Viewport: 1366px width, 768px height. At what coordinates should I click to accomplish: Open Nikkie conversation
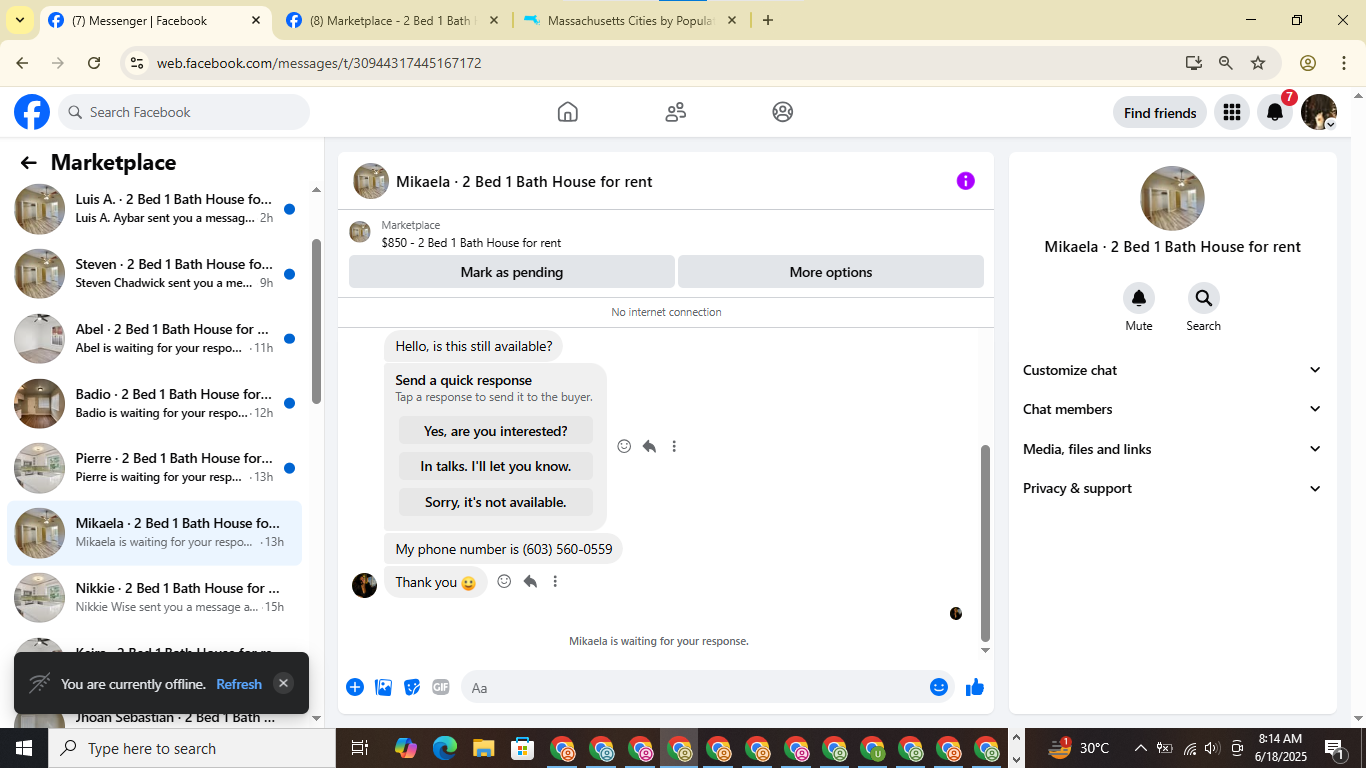(x=155, y=598)
